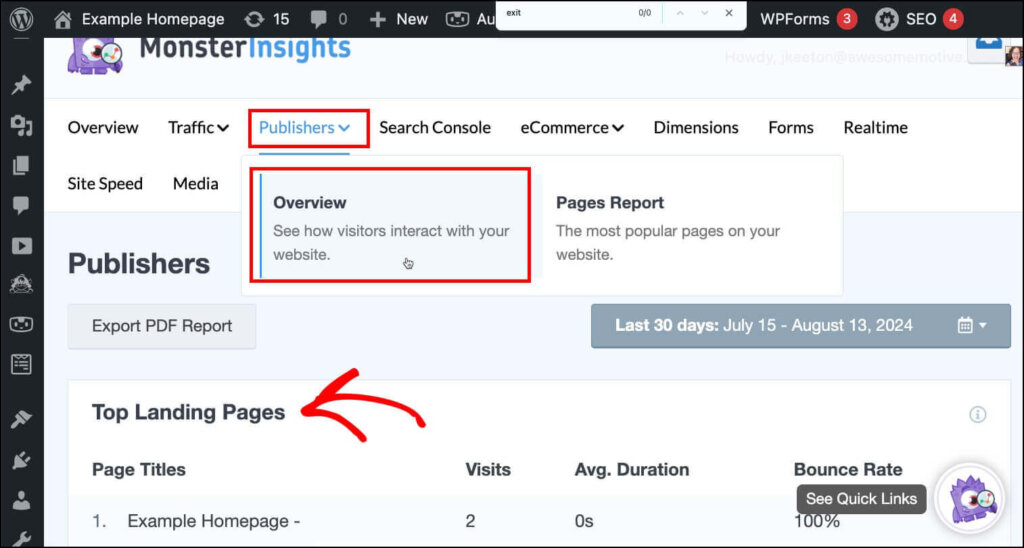
Task: Click the Avg. Duration column header
Action: (x=632, y=470)
